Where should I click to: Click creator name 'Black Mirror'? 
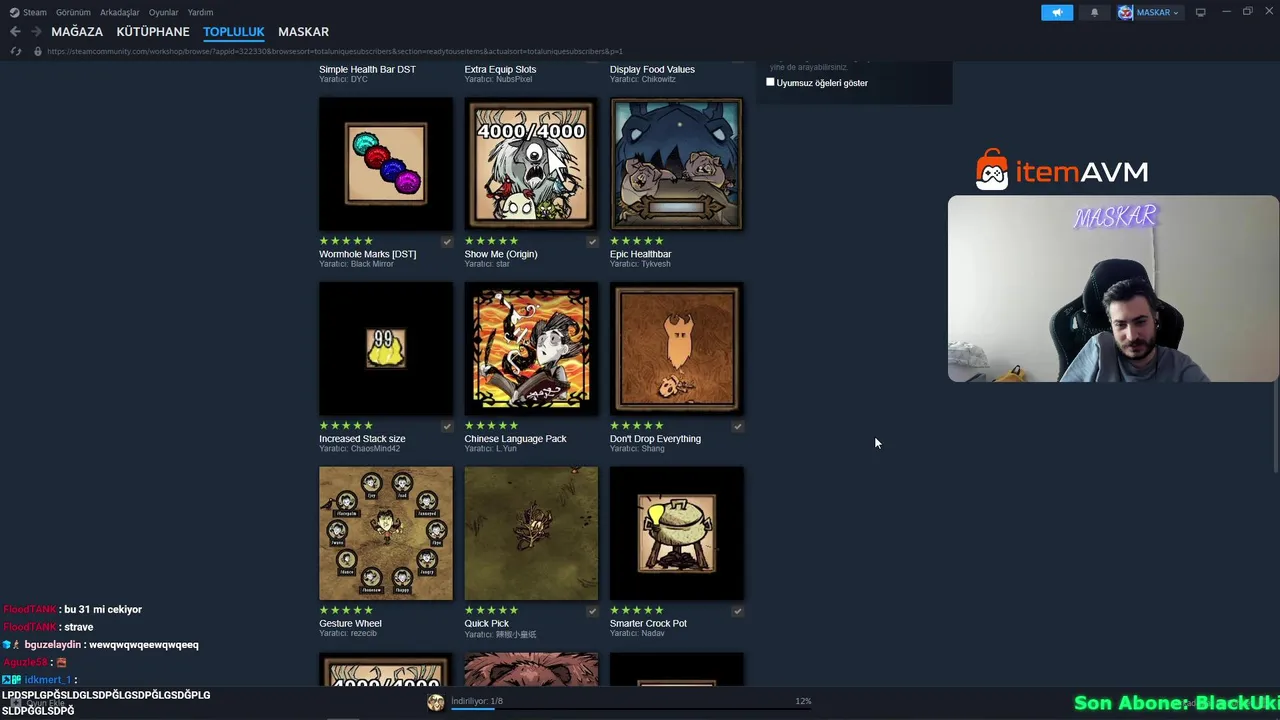pyautogui.click(x=372, y=264)
